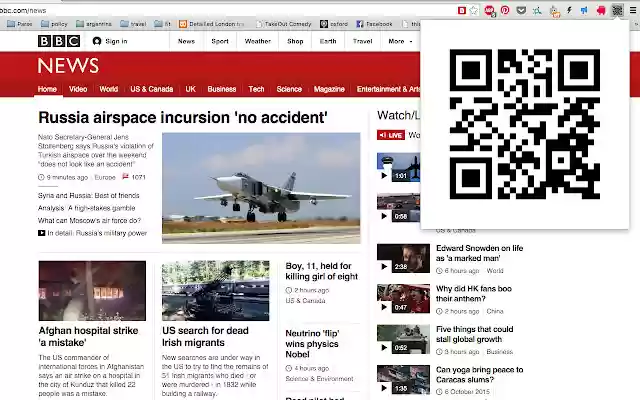Viewport: 640px width, 400px height.
Task: Open 'Syria and Russia: Best of friends' link
Action: point(89,195)
